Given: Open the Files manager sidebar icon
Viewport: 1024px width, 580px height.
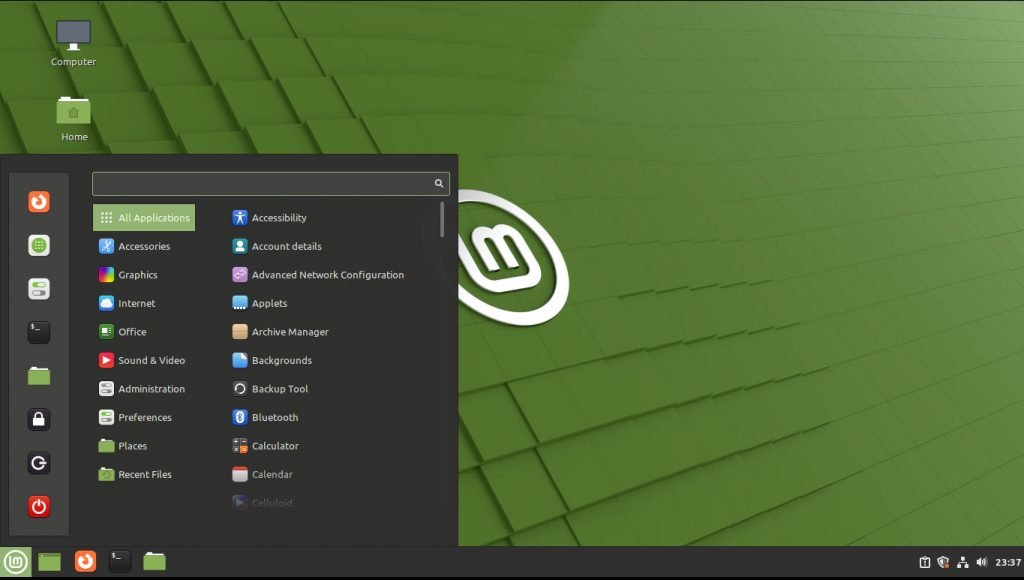Looking at the screenshot, I should [38, 375].
